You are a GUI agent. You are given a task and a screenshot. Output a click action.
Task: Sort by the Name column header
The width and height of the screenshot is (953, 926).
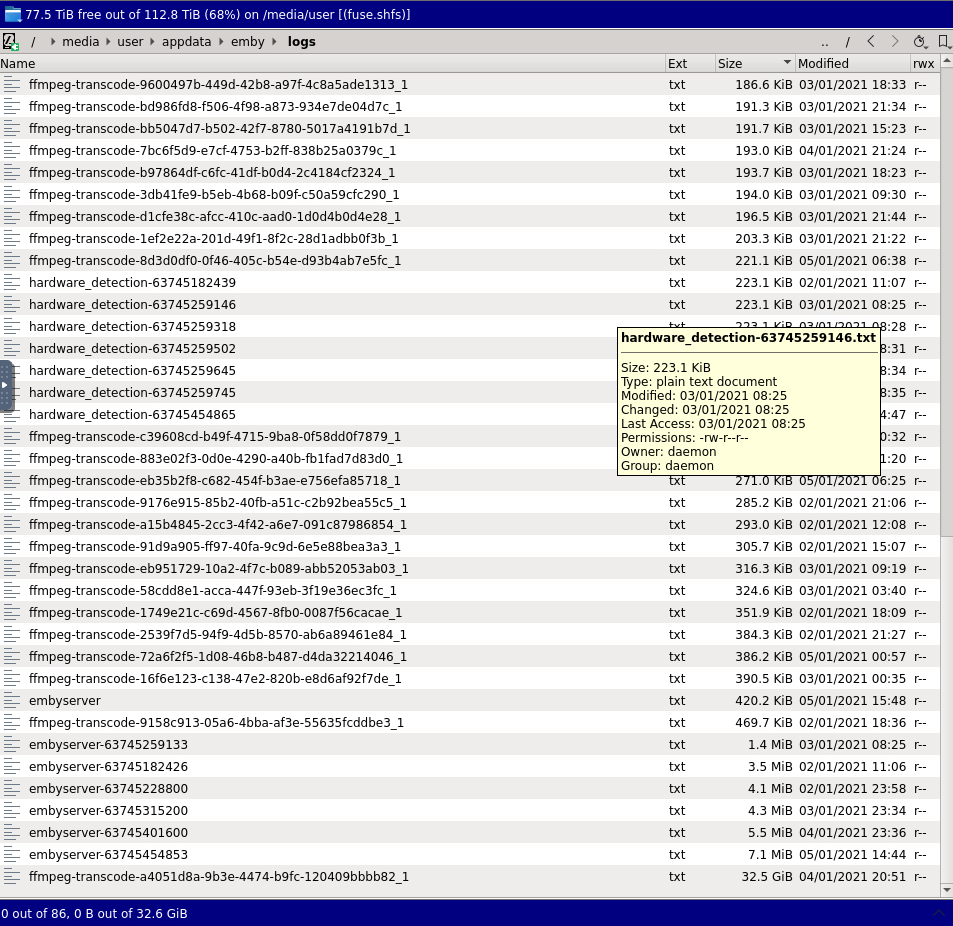coord(332,63)
